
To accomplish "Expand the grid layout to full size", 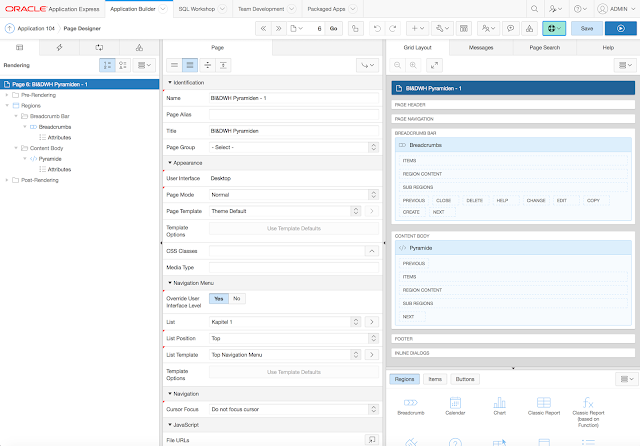I will (x=434, y=65).
